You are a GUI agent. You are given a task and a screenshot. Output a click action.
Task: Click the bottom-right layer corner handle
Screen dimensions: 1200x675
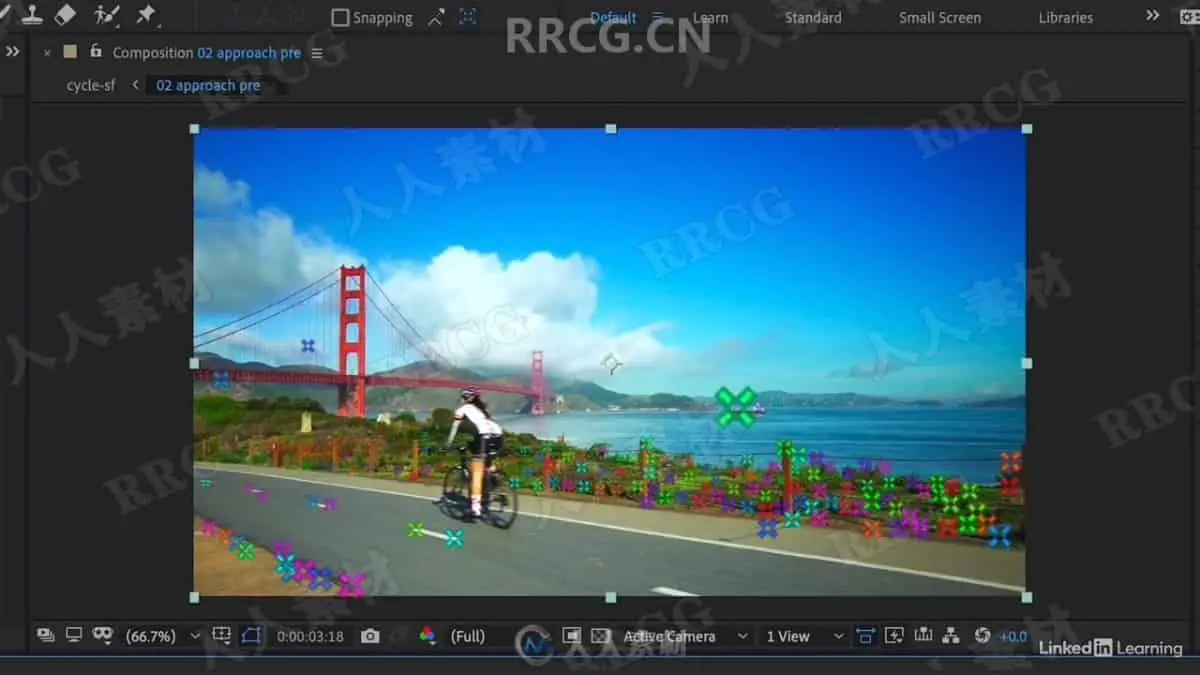(1026, 597)
